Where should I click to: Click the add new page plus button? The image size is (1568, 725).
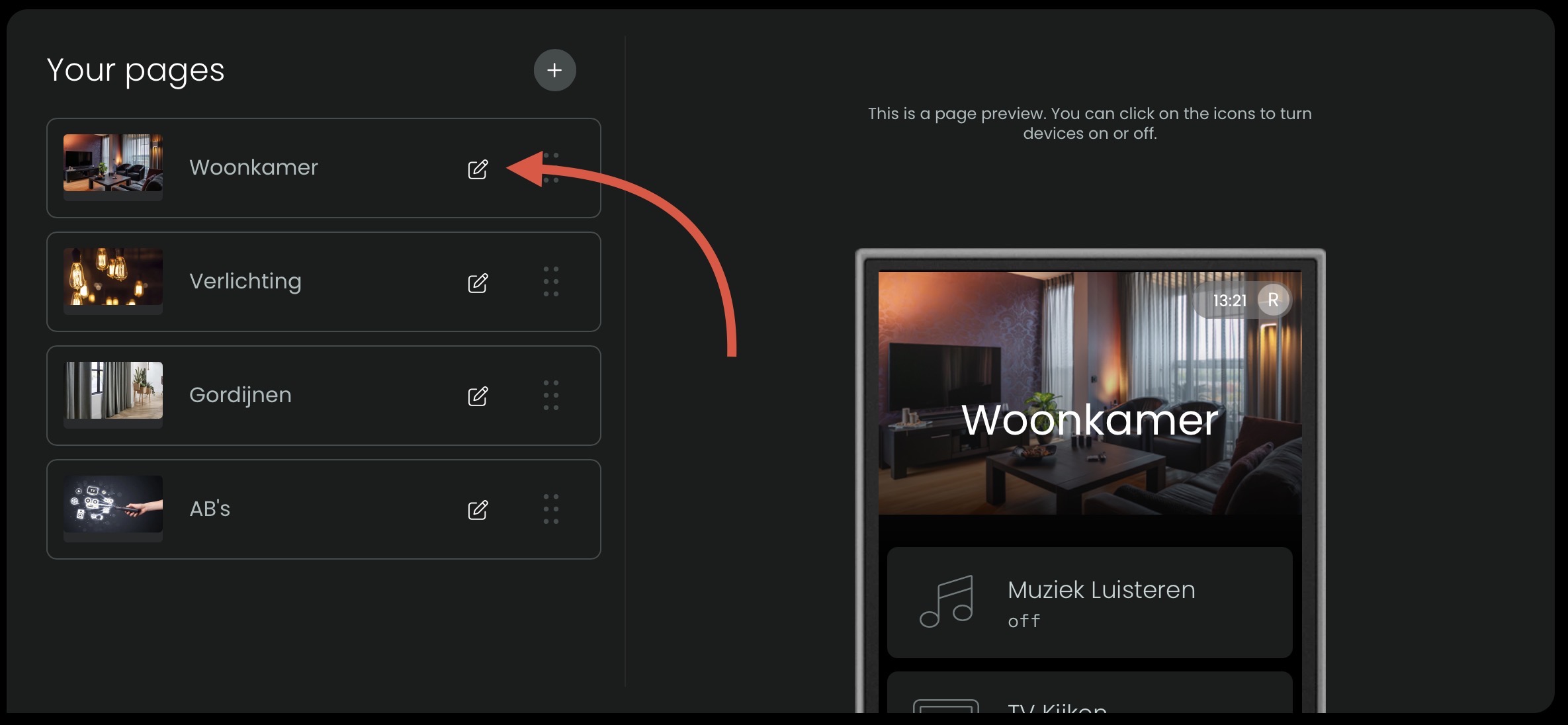point(554,70)
